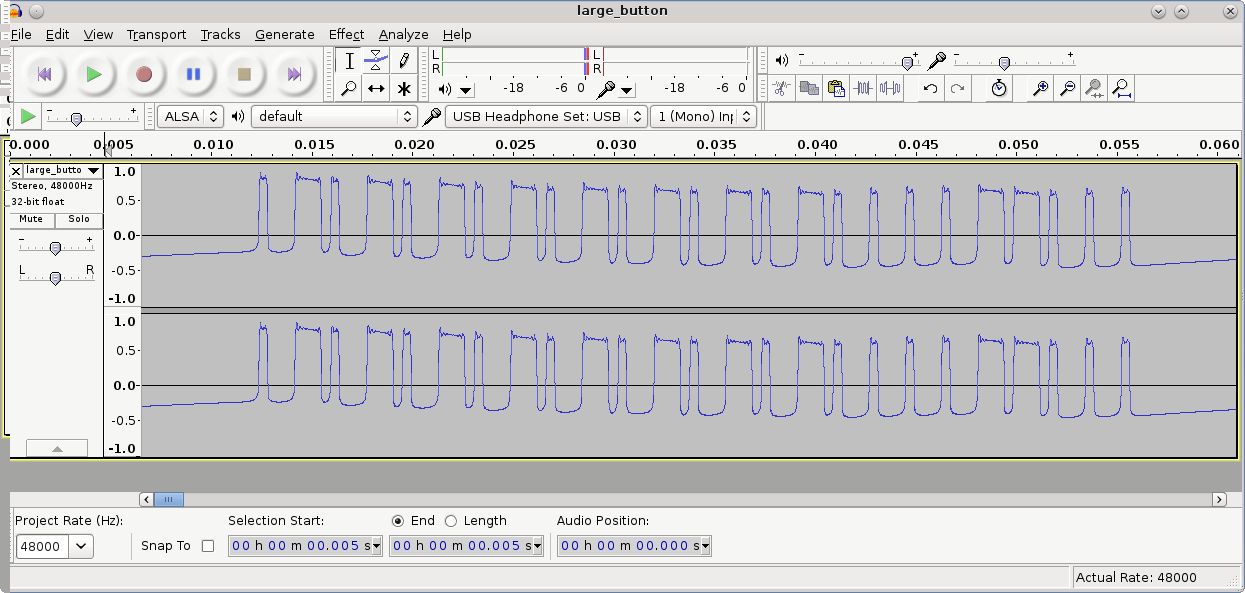Viewport: 1245px width, 593px height.
Task: Open the File menu
Action: coord(21,34)
